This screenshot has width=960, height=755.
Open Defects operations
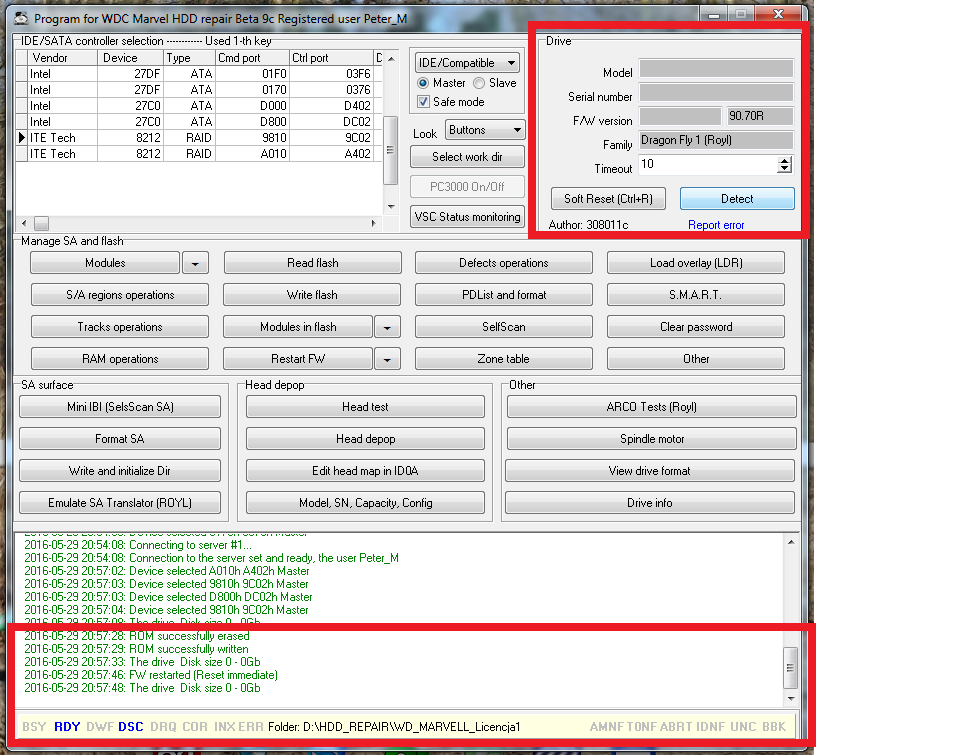[x=504, y=263]
